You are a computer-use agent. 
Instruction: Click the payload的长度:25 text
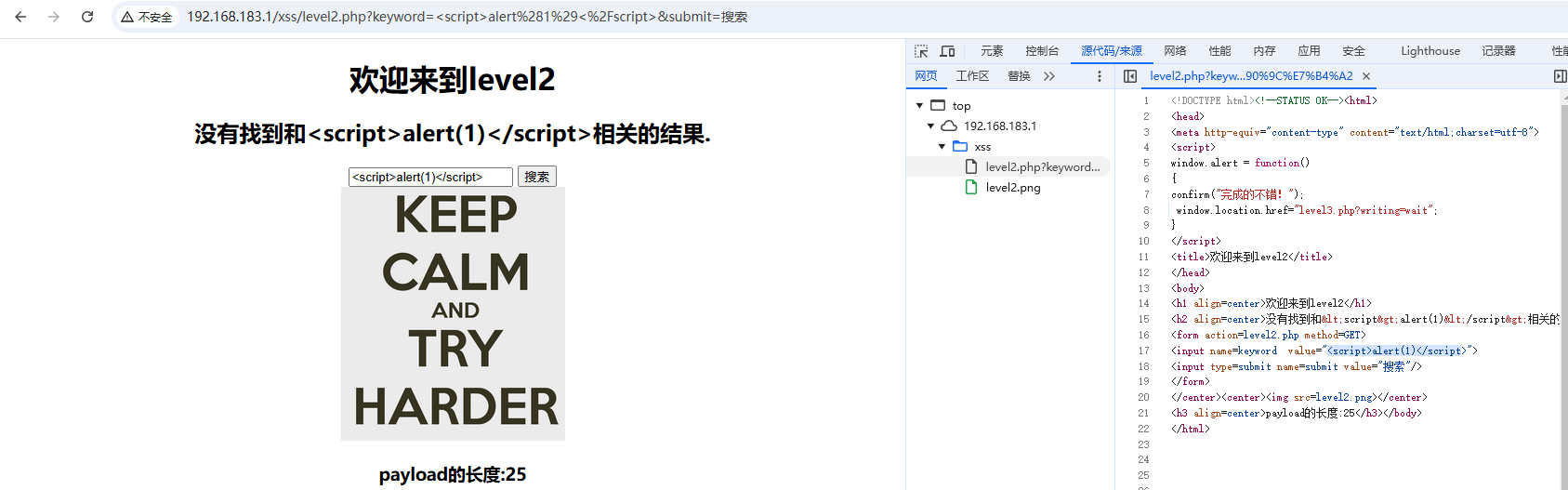(453, 475)
